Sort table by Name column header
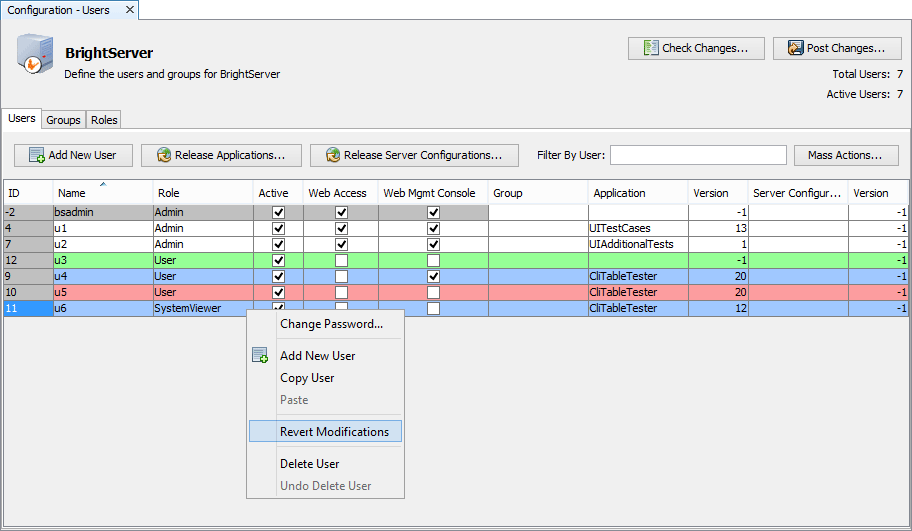This screenshot has width=912, height=531. 102,193
